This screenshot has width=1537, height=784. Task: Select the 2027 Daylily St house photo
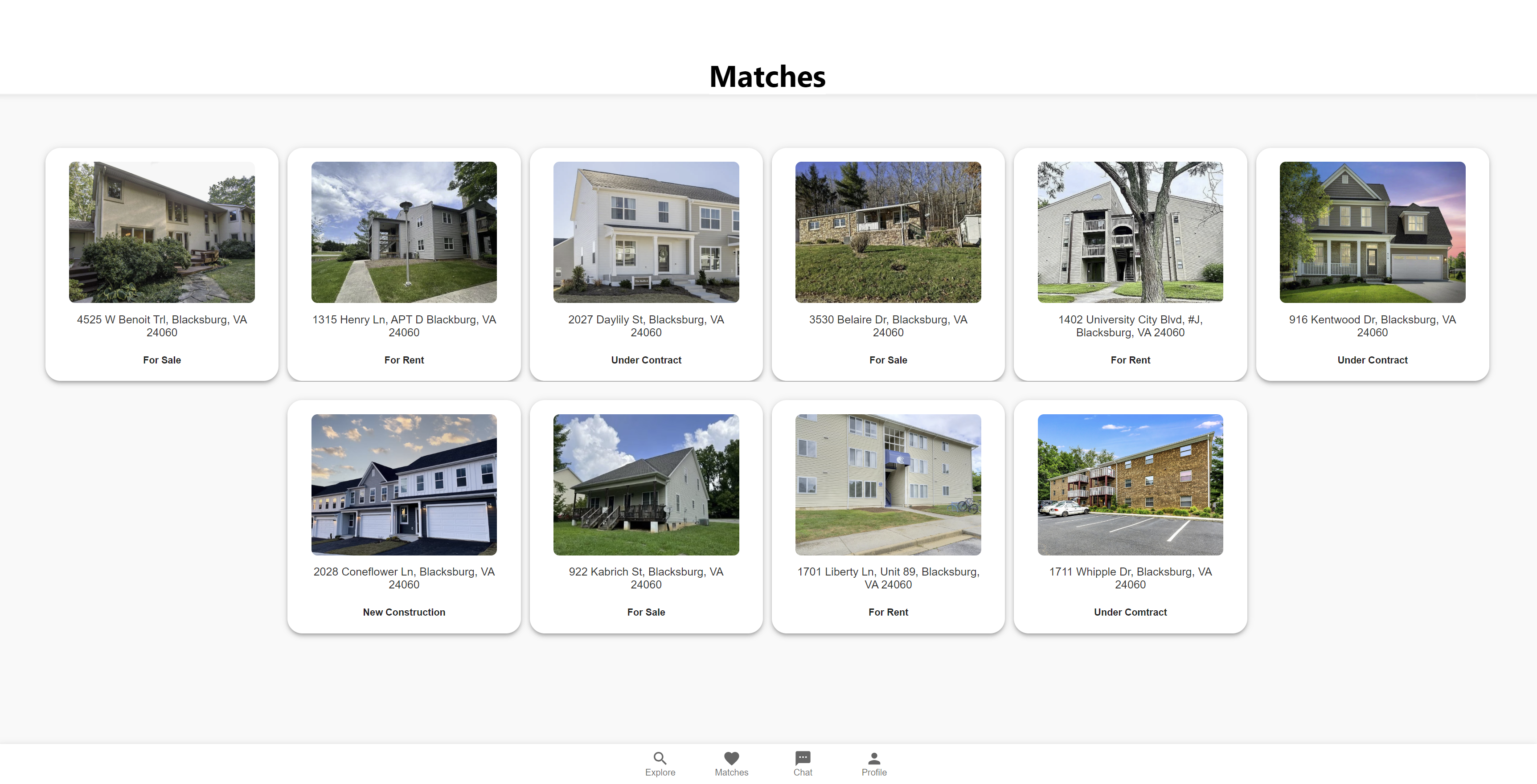click(x=646, y=232)
